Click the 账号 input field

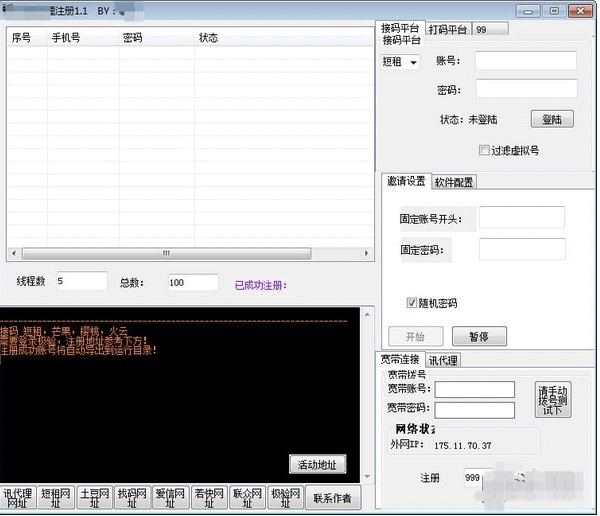526,60
